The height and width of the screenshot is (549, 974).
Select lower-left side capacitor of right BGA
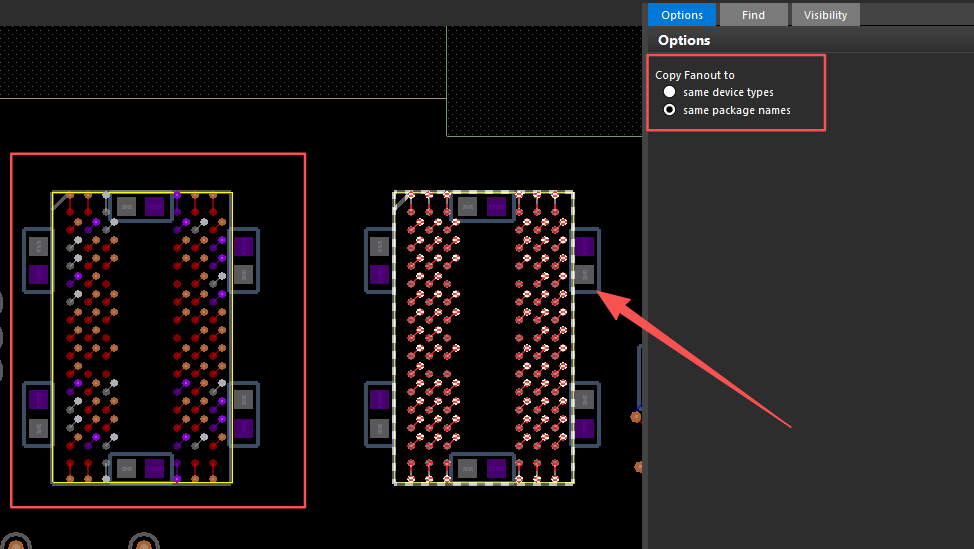380,413
